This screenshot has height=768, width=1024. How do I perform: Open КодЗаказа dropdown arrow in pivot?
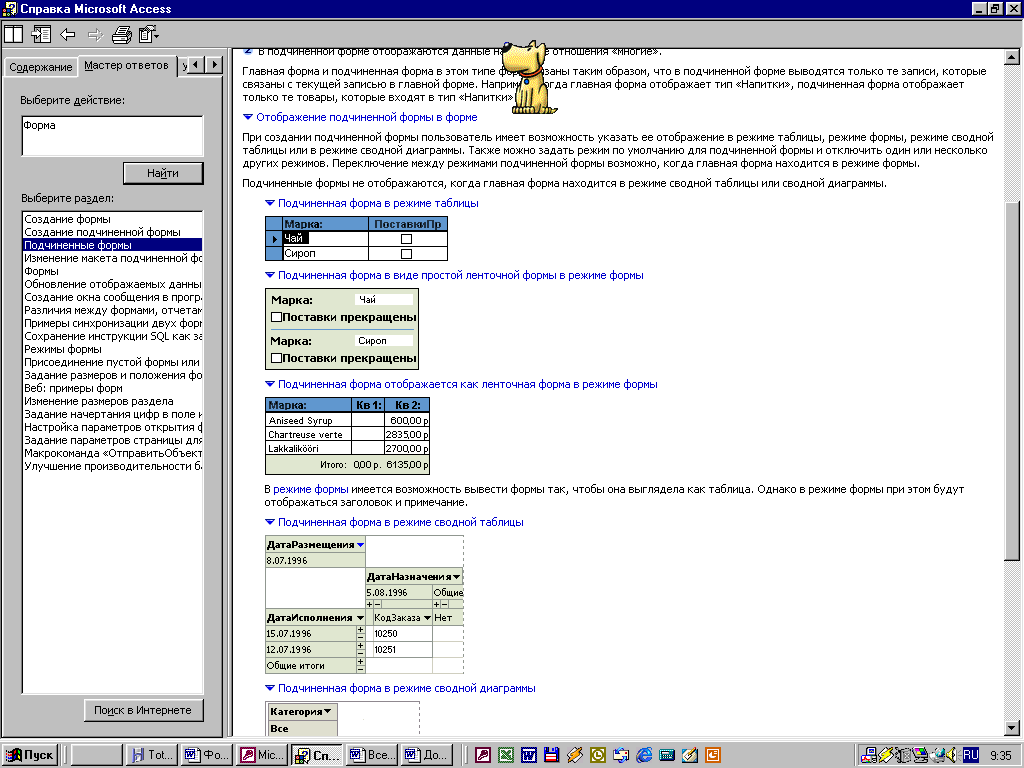pyautogui.click(x=427, y=618)
